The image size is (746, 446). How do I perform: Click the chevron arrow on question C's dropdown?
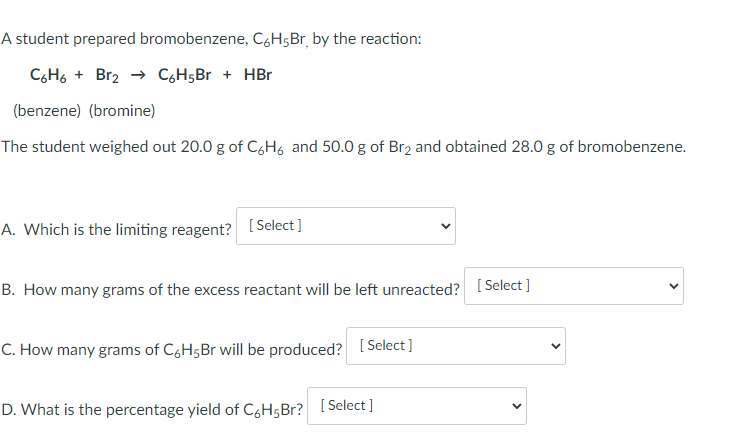point(554,346)
